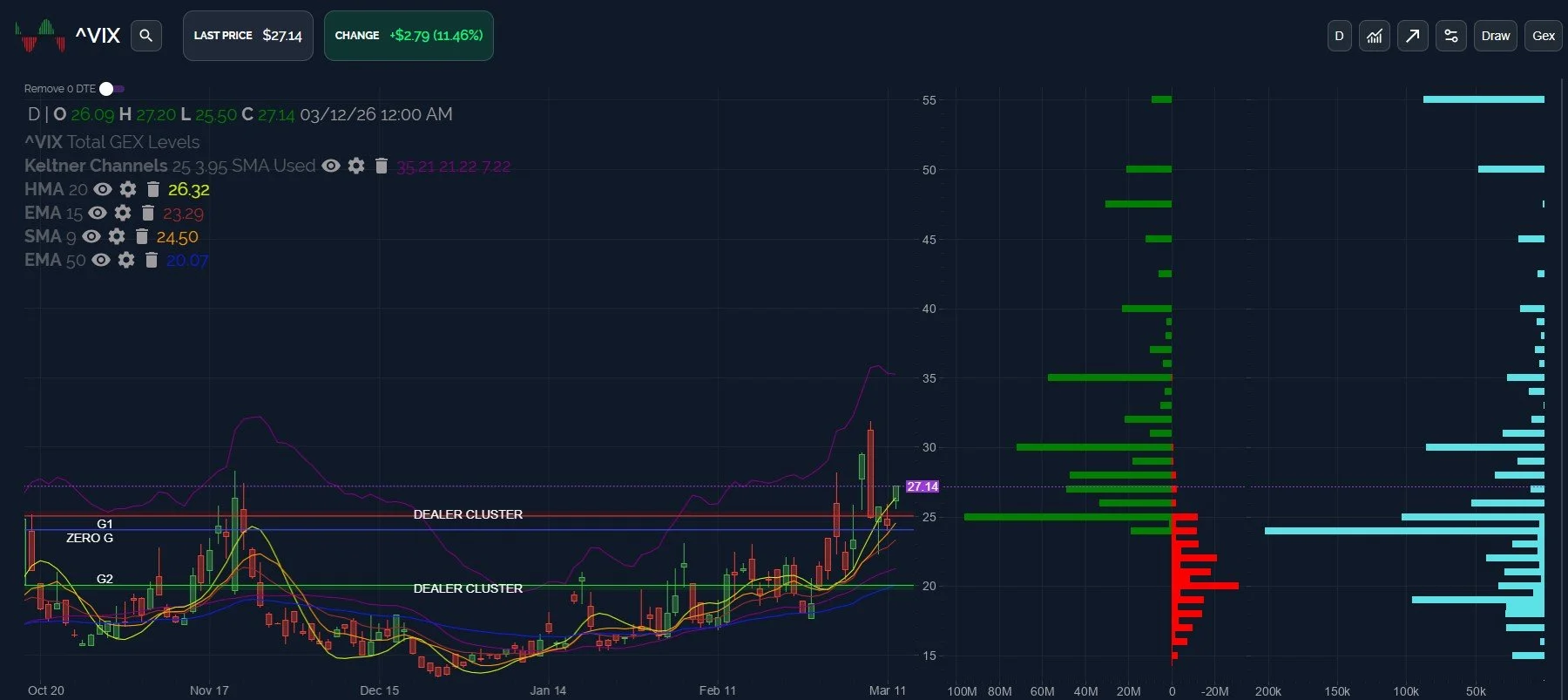Click the Change +$2.79 box
1568x700 pixels.
tap(409, 36)
